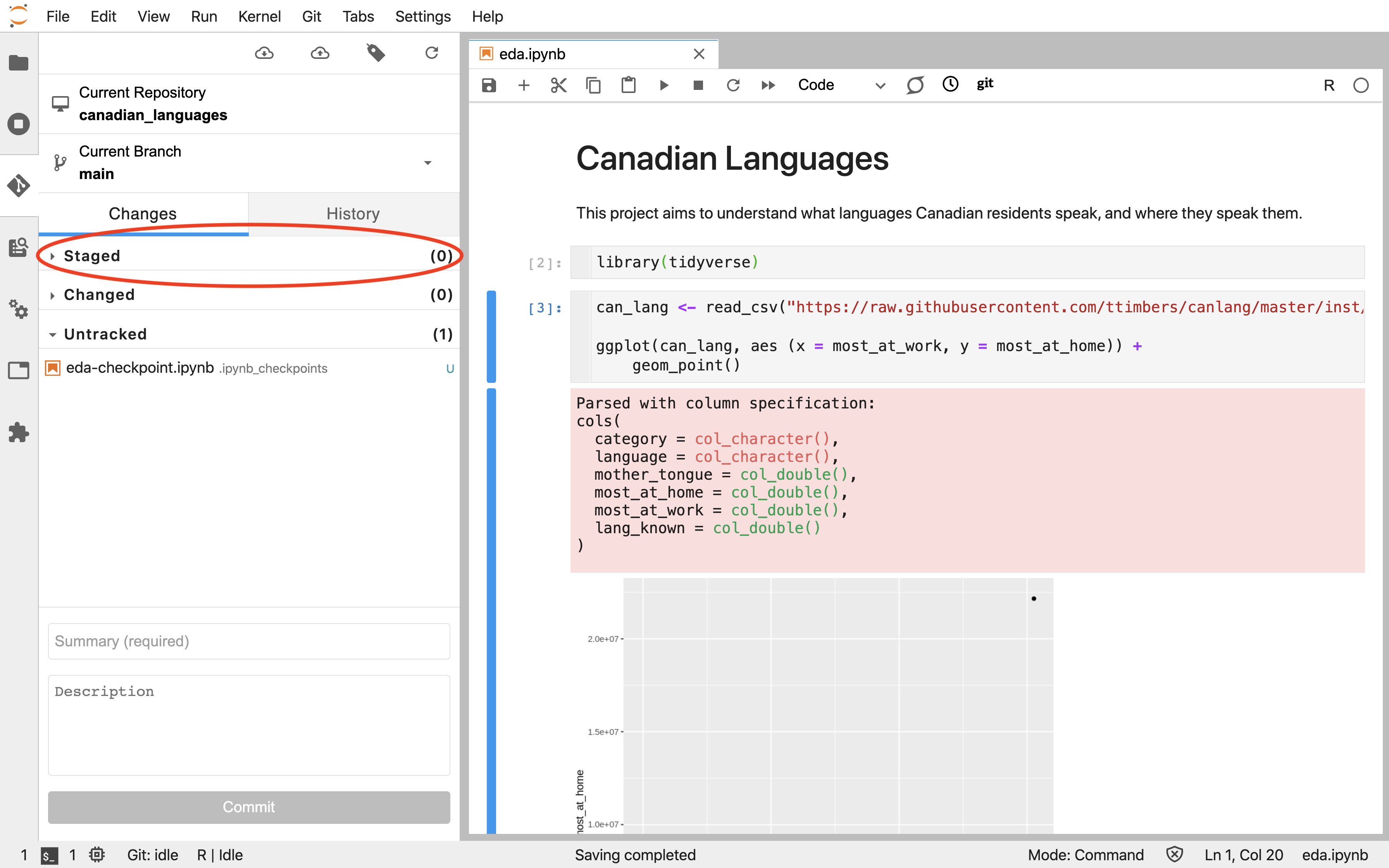Open the clock icon in notebook toolbar
Screen dimensions: 1389x868
tap(951, 84)
